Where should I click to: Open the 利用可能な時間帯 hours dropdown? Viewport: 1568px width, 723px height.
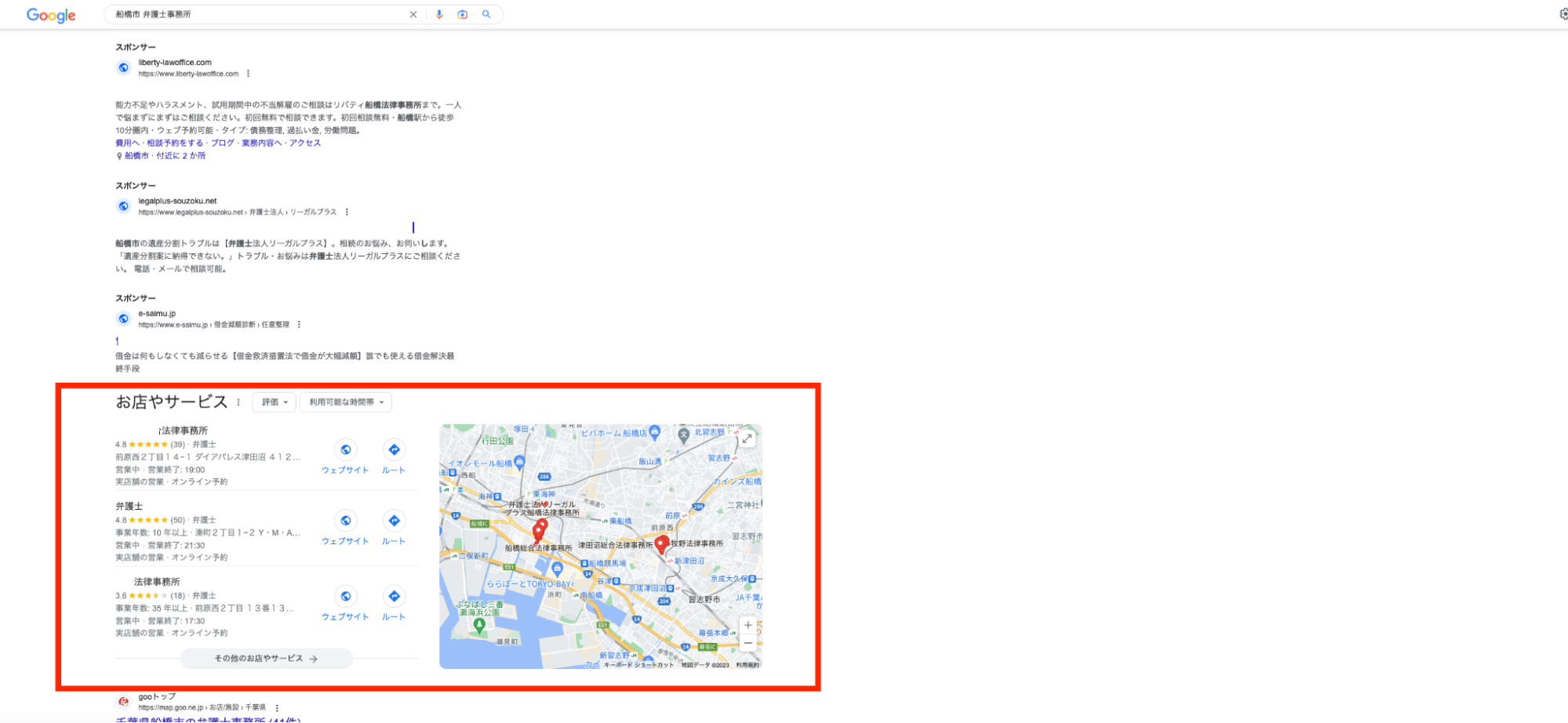click(345, 402)
